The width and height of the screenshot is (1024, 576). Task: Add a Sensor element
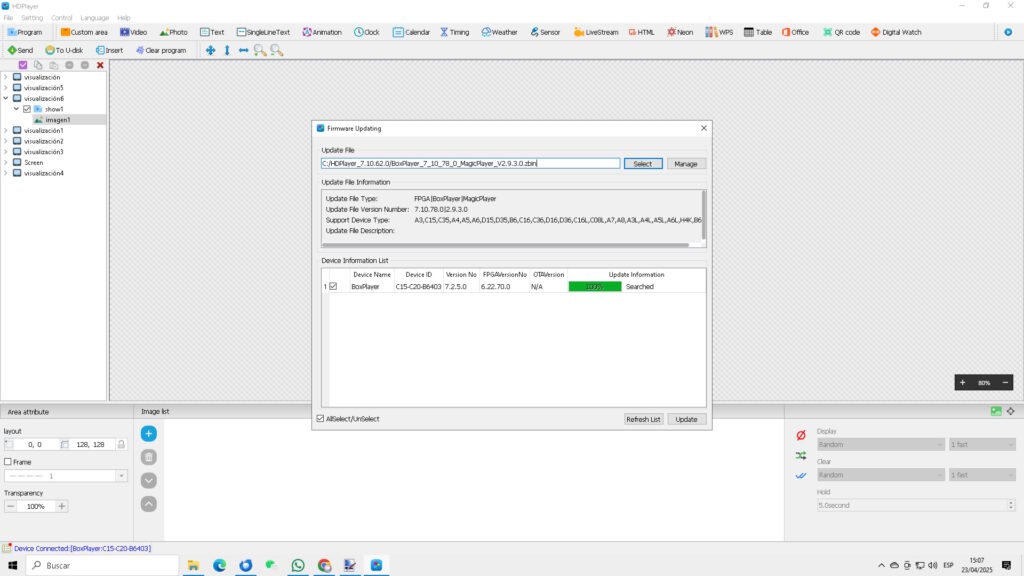(545, 32)
